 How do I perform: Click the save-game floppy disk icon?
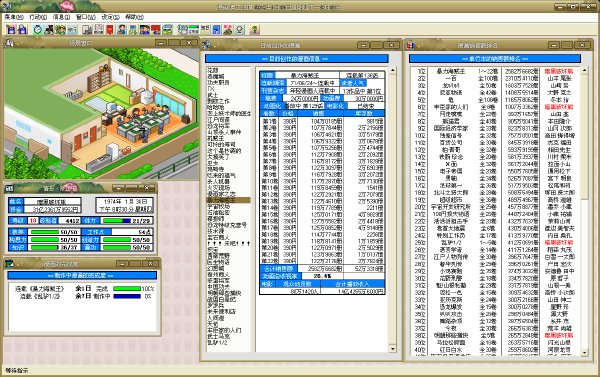[x=11, y=29]
